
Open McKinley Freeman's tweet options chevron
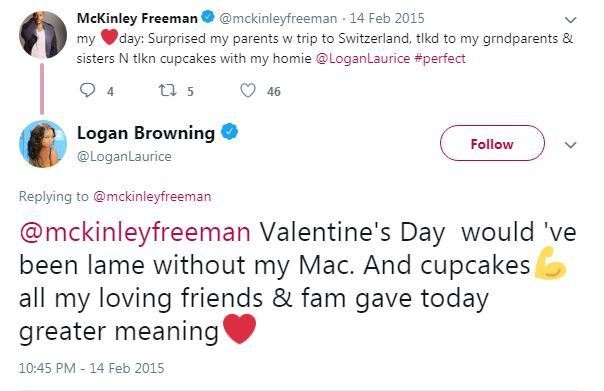point(570,19)
